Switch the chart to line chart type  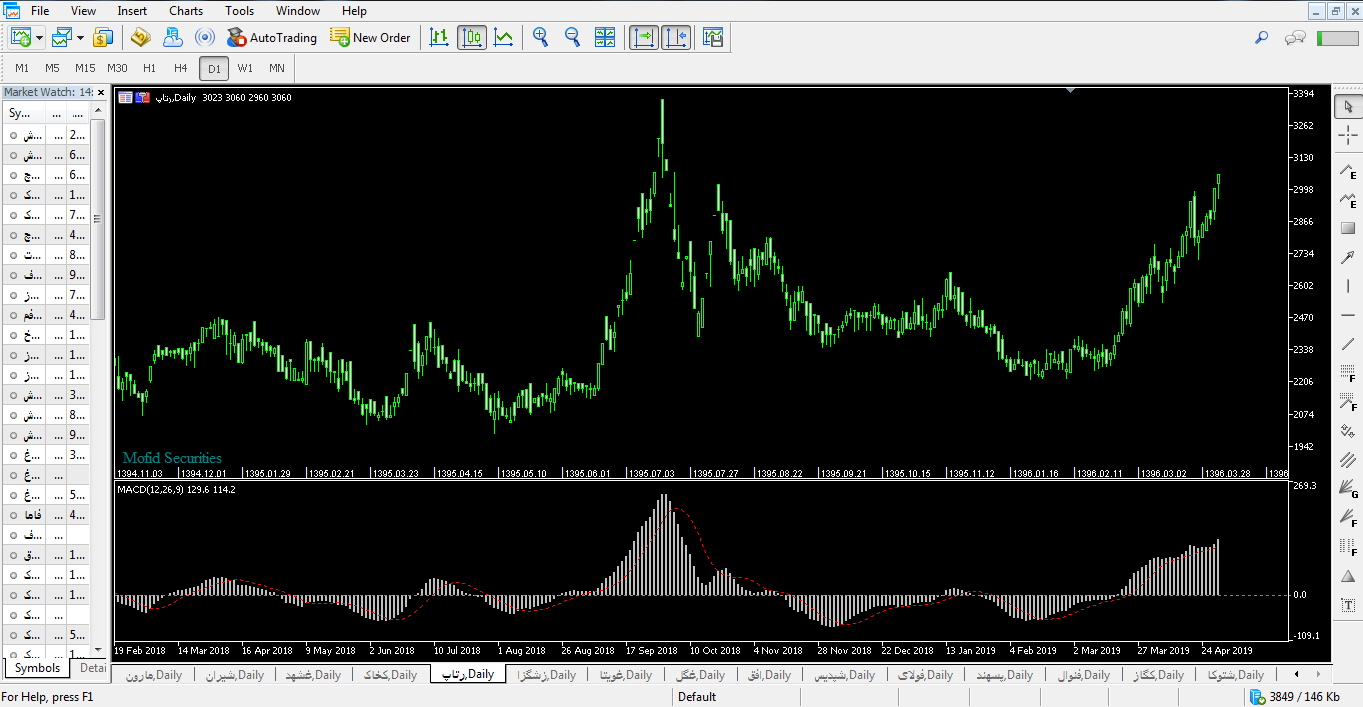pos(504,38)
